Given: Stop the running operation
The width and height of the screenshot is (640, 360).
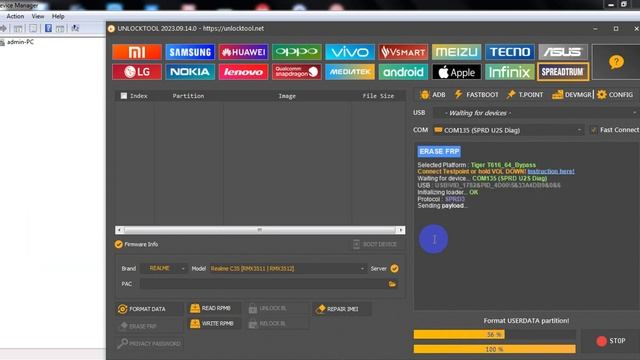Looking at the screenshot, I should tap(611, 341).
